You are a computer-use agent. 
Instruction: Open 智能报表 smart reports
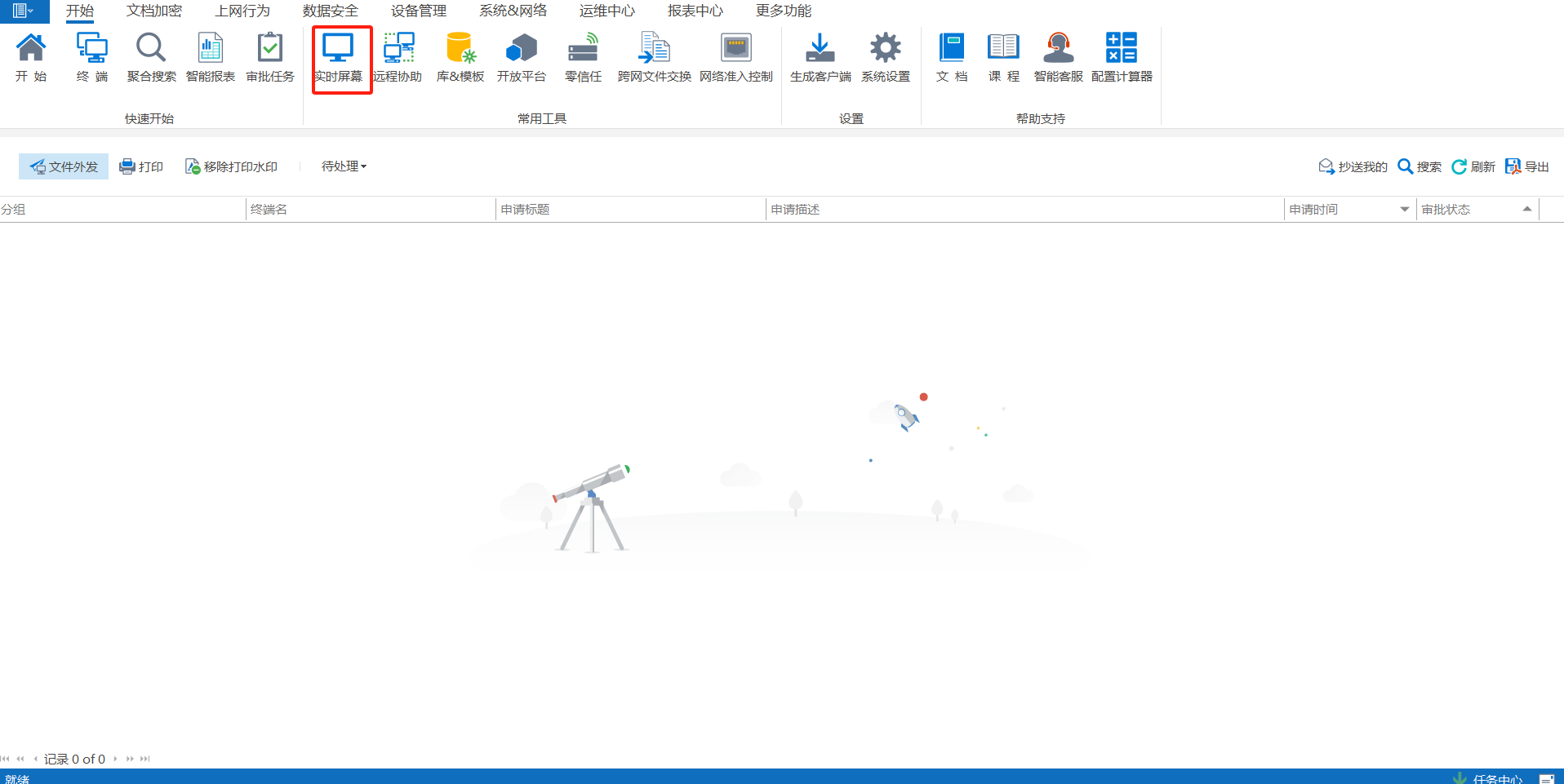tap(211, 57)
